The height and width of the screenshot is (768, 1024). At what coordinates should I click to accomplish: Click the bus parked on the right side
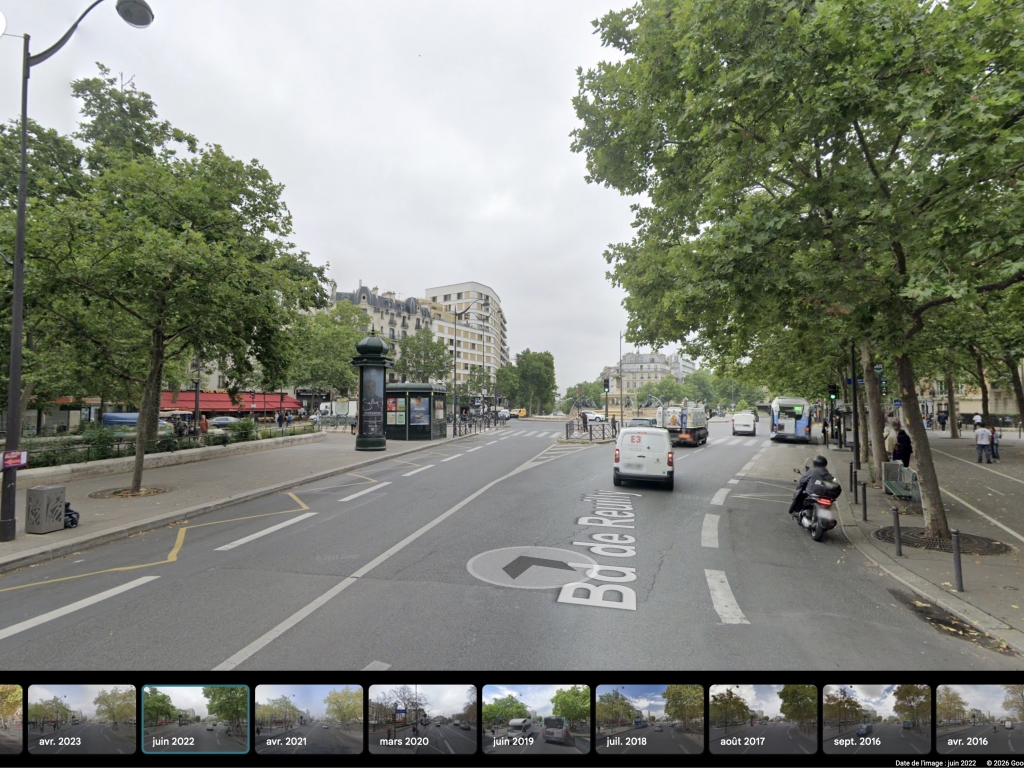tap(790, 418)
